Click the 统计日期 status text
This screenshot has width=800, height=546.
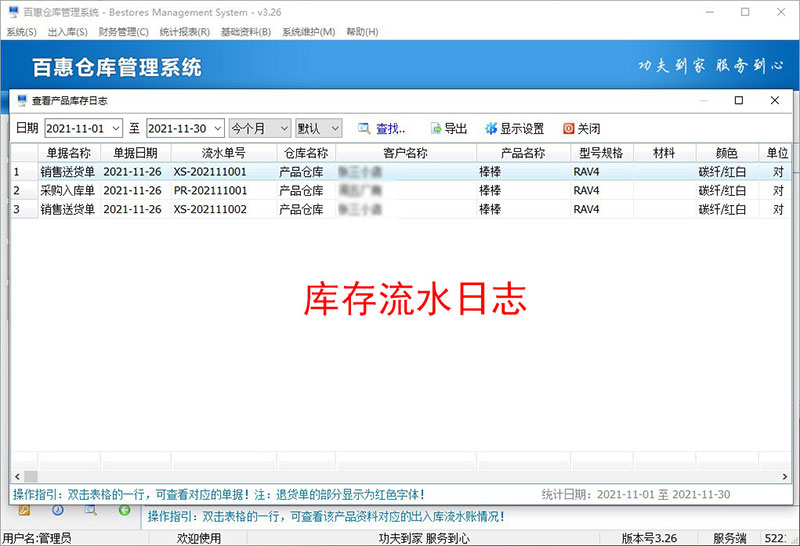636,494
